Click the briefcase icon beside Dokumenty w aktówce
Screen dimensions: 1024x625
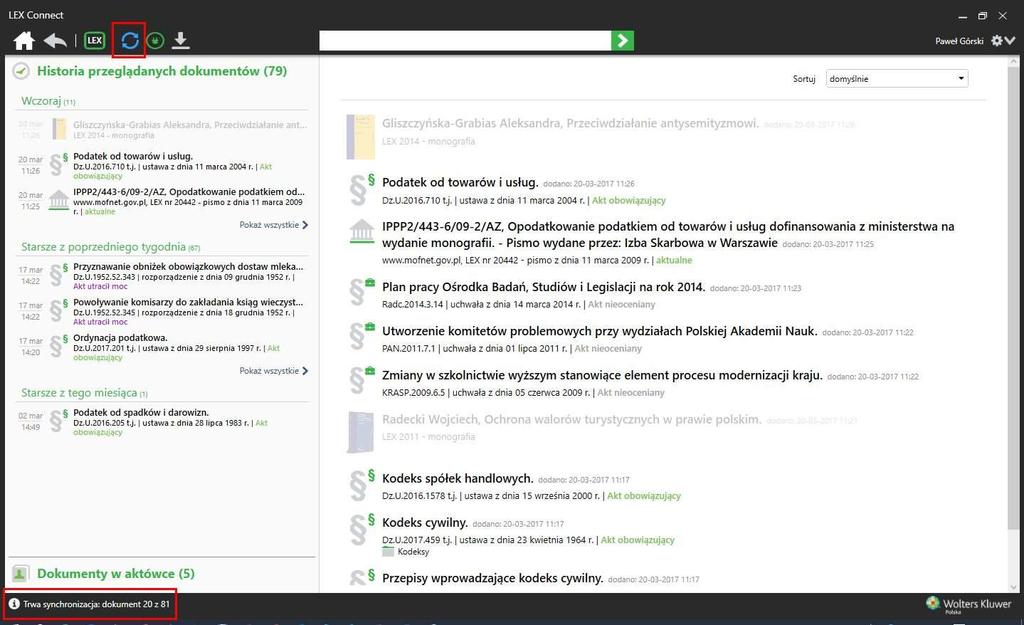[x=20, y=573]
